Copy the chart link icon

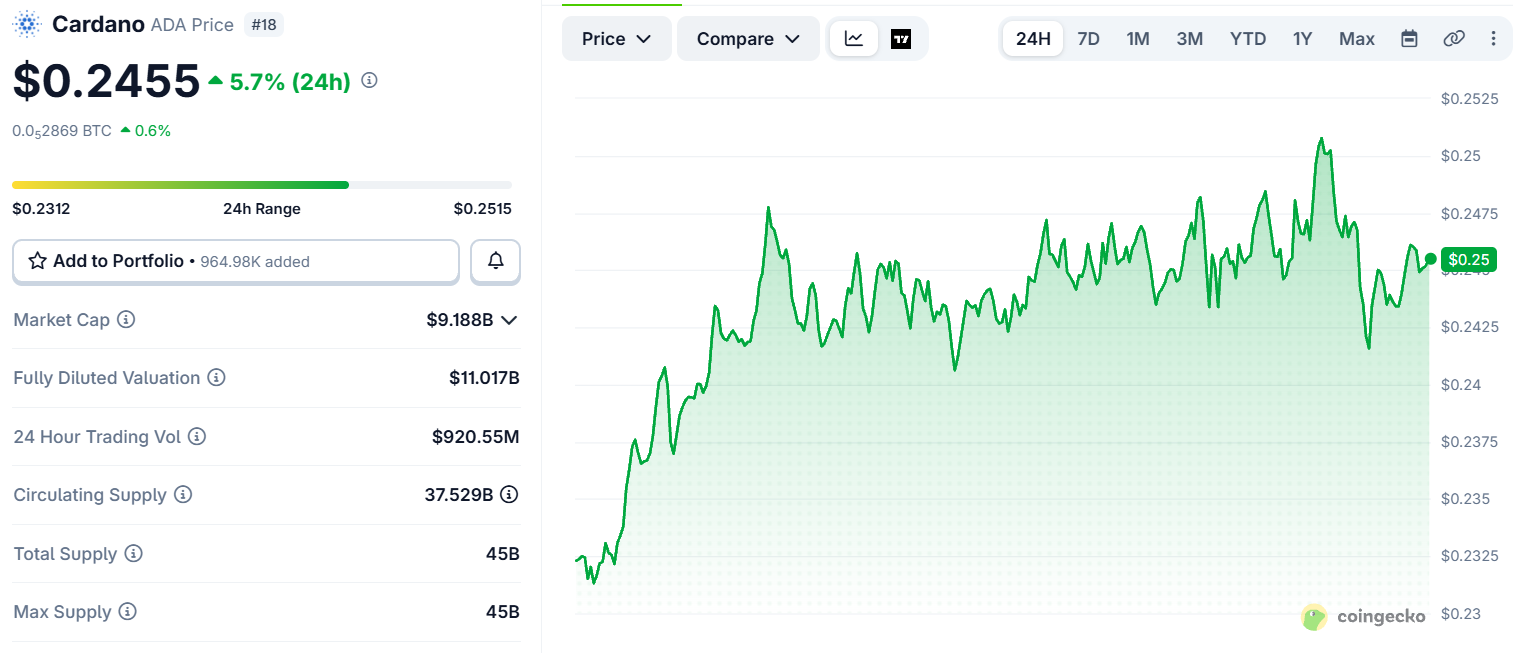pyautogui.click(x=1454, y=39)
